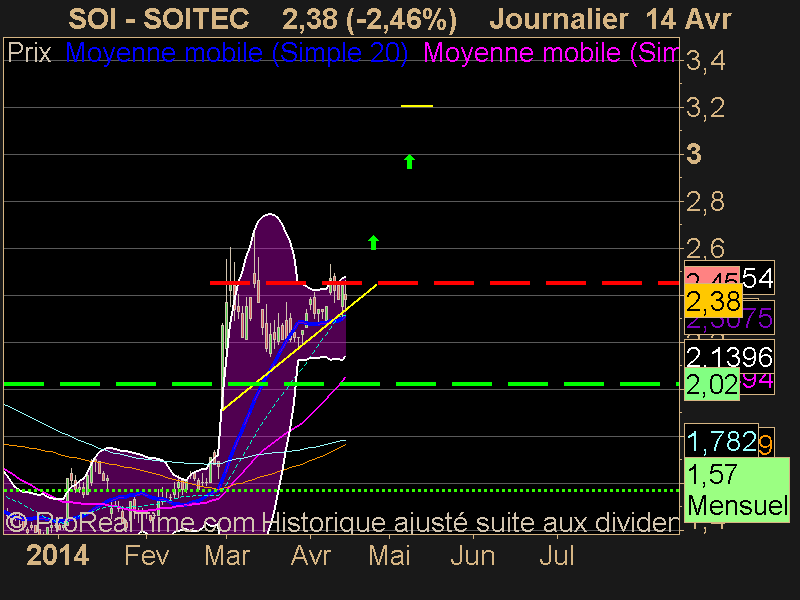
Task: Click the Avr month axis label
Action: (311, 555)
